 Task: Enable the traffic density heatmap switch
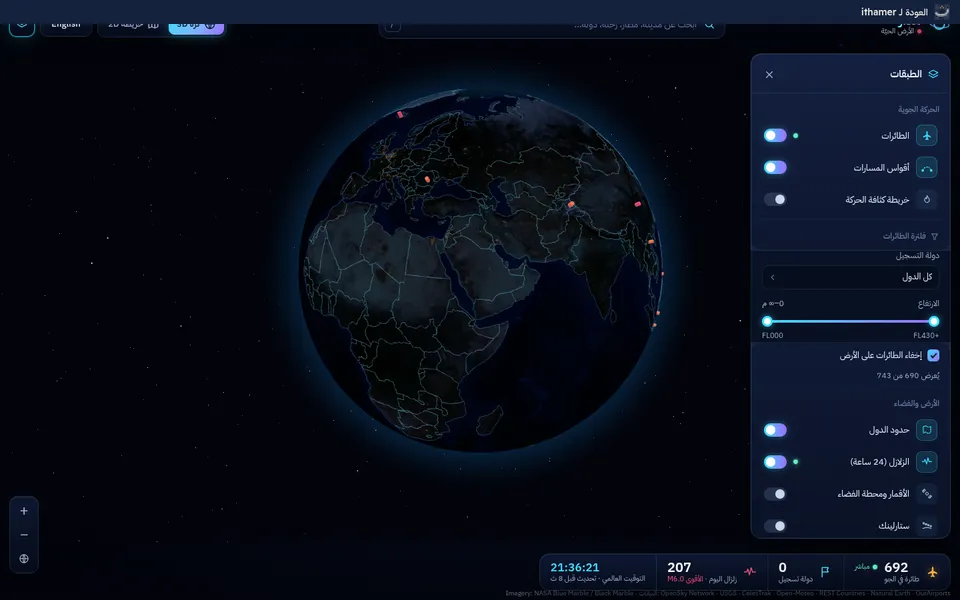(x=775, y=199)
